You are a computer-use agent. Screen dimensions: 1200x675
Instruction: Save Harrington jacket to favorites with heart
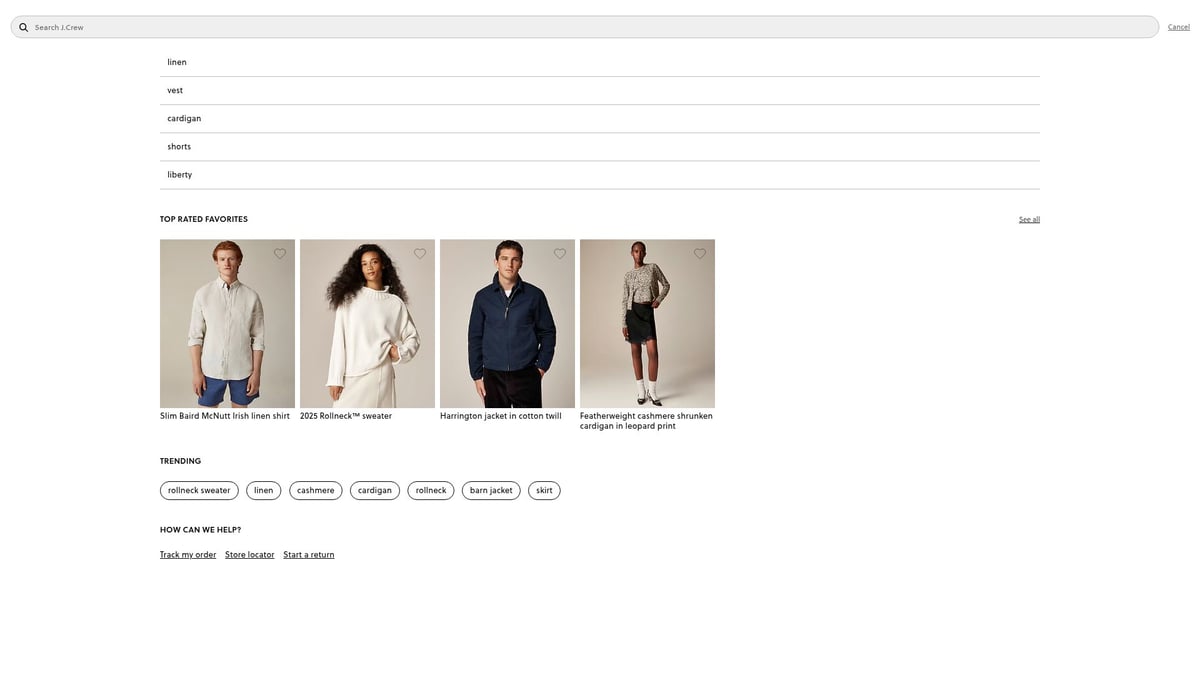pos(560,254)
